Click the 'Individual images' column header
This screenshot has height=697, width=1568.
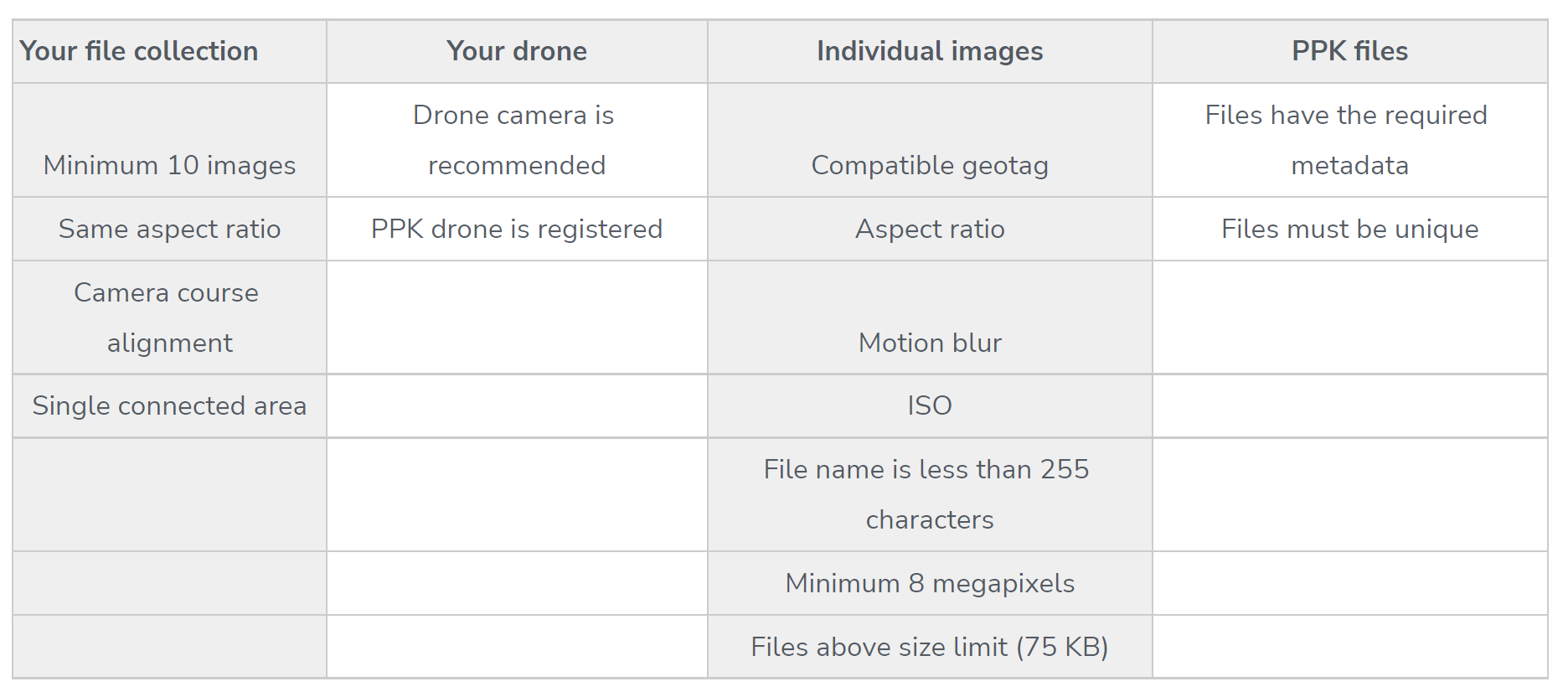[x=930, y=51]
